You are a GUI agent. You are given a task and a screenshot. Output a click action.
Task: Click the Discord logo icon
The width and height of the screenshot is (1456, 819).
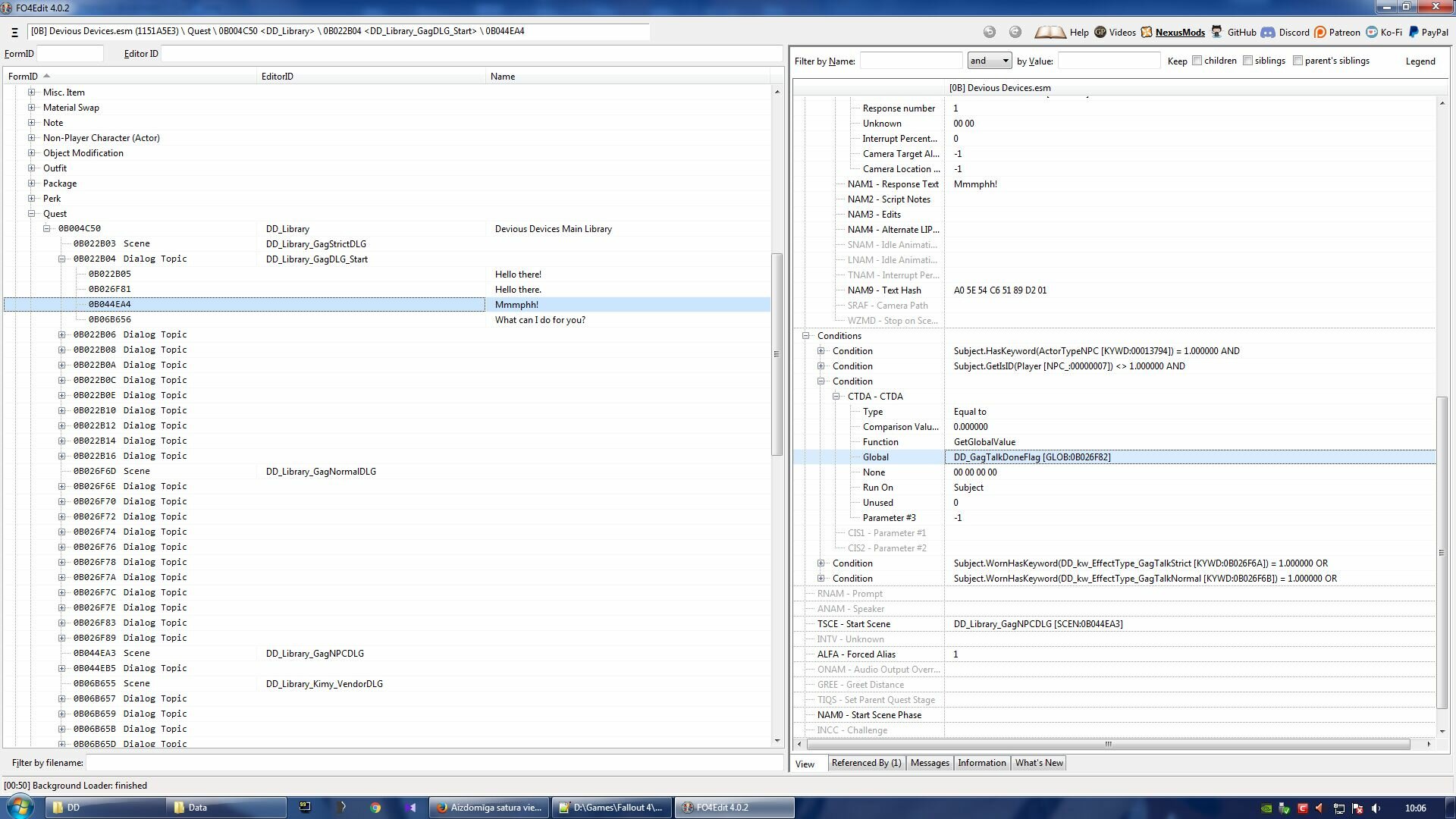(1268, 32)
